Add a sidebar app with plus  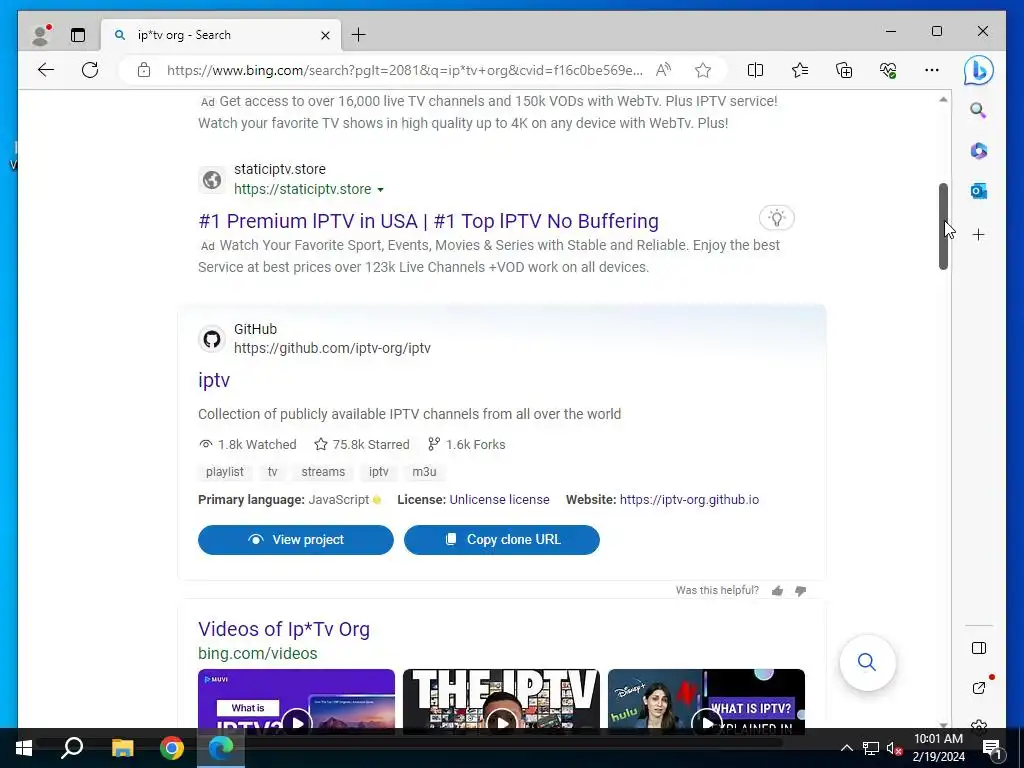point(978,234)
